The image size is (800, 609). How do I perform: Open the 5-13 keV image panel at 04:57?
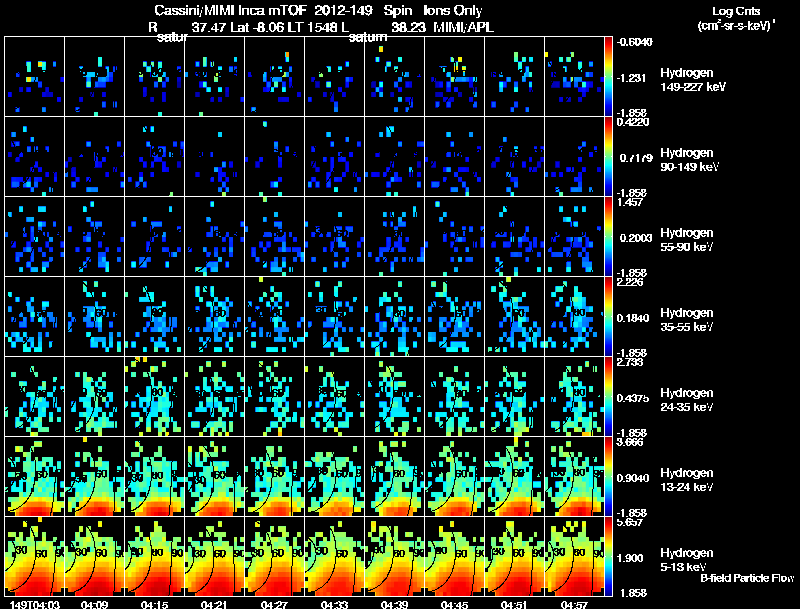(x=574, y=556)
